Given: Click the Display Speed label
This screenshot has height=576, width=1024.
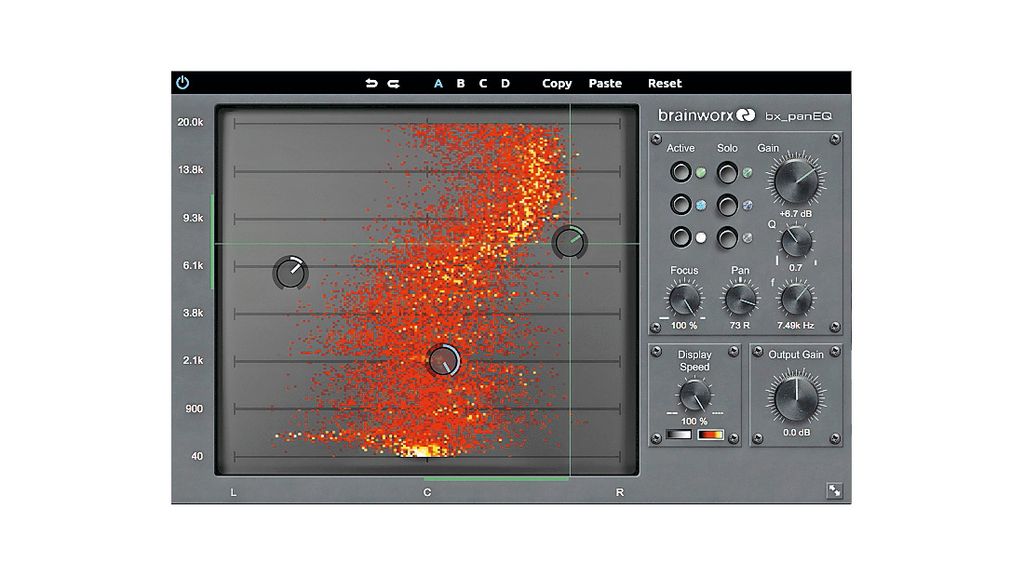Looking at the screenshot, I should coord(694,360).
